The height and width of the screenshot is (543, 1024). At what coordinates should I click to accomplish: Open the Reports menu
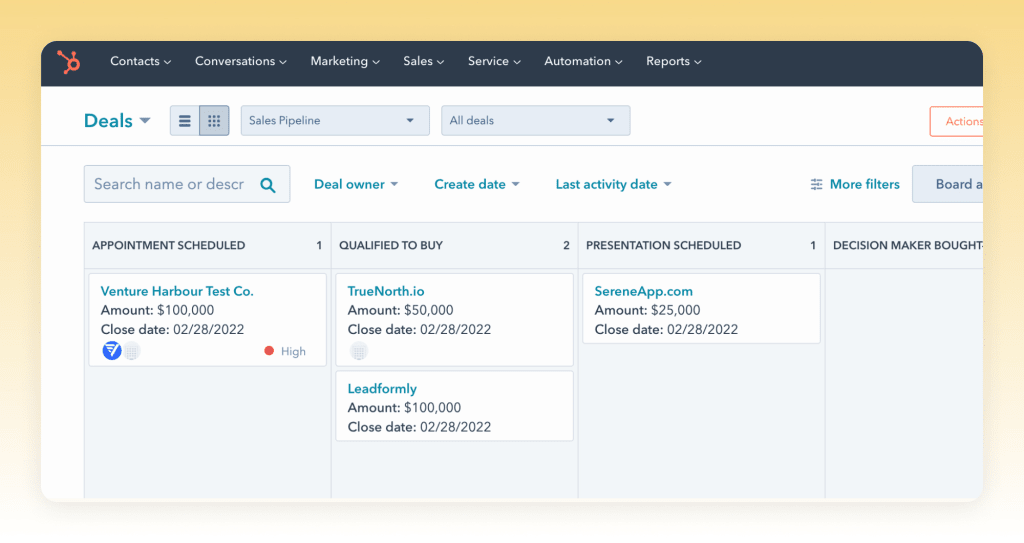pyautogui.click(x=673, y=61)
